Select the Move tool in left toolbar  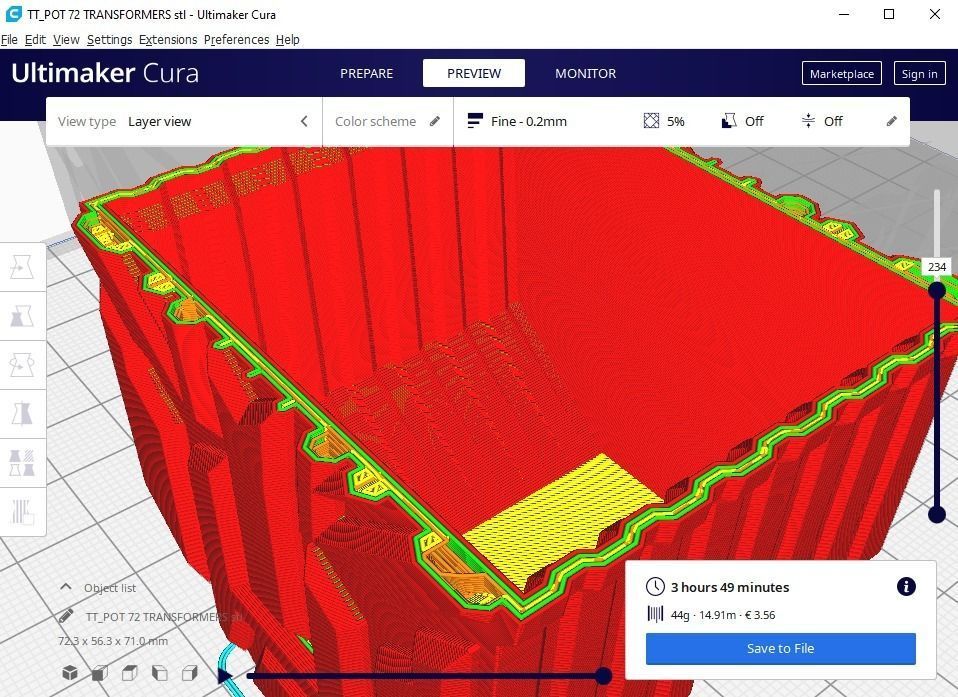(x=22, y=267)
